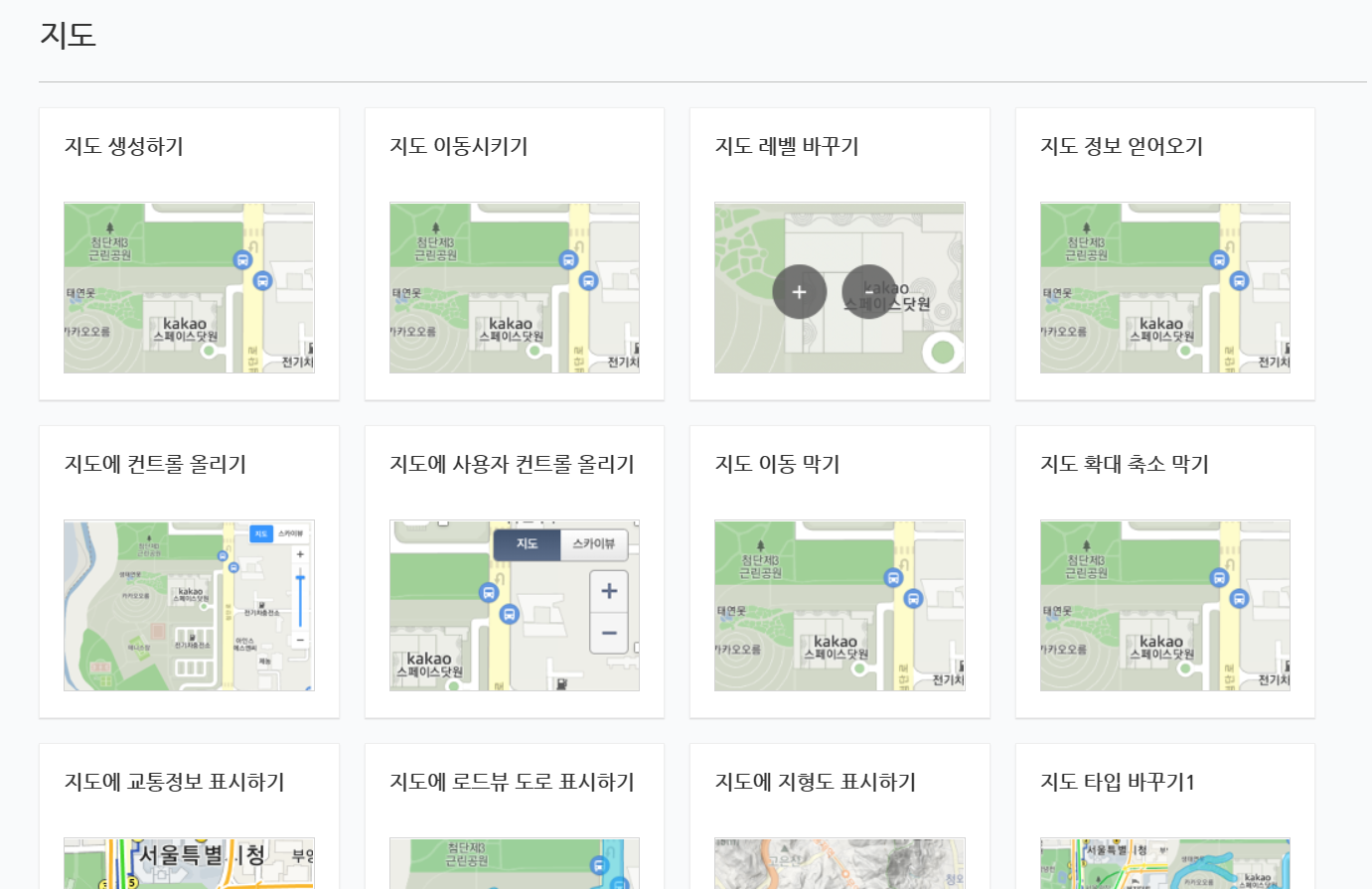Open the 지도 이동시키기 sample title
Screen dimensions: 1372x889
(458, 147)
